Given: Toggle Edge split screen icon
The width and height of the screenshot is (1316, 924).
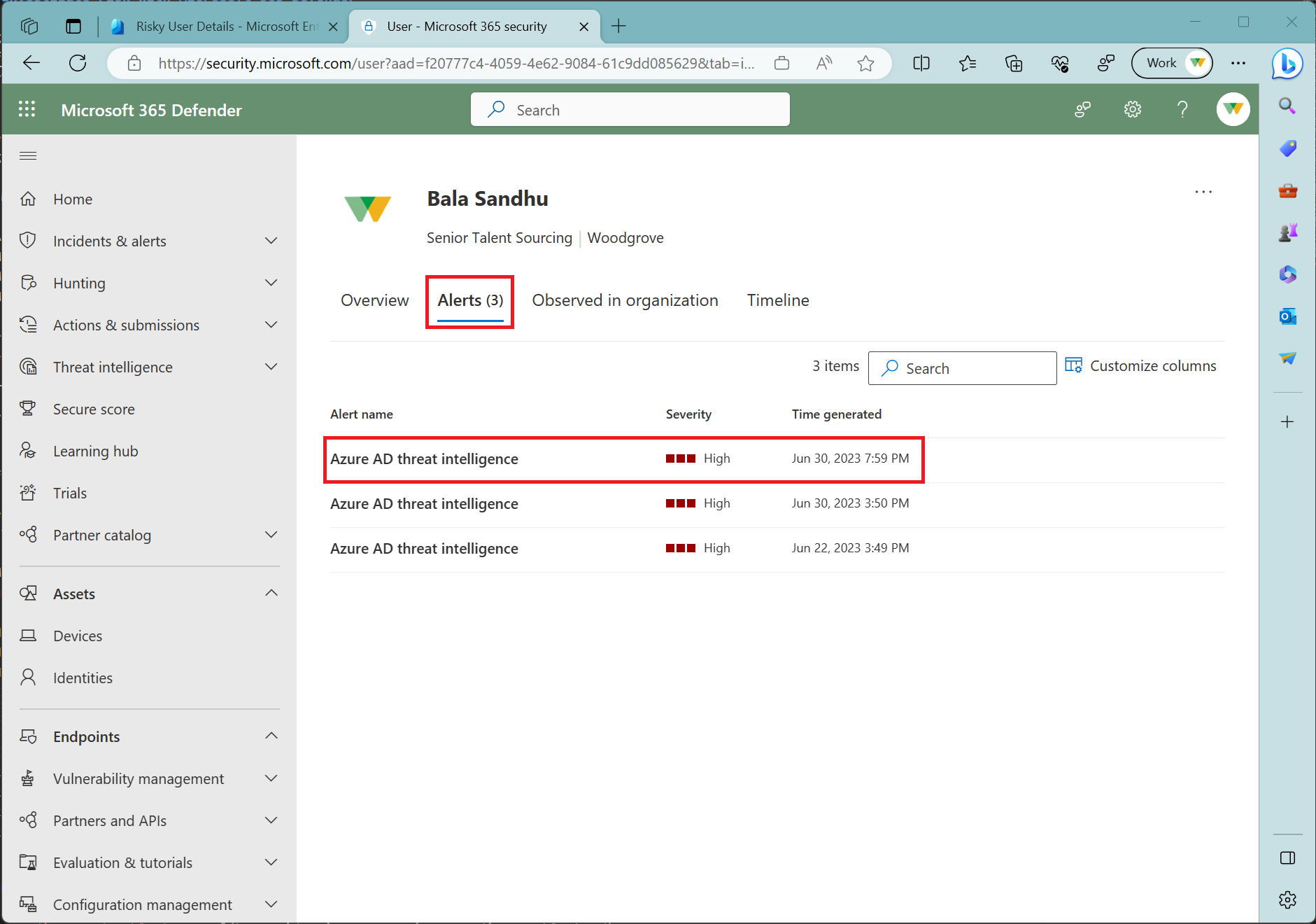Looking at the screenshot, I should coord(921,63).
